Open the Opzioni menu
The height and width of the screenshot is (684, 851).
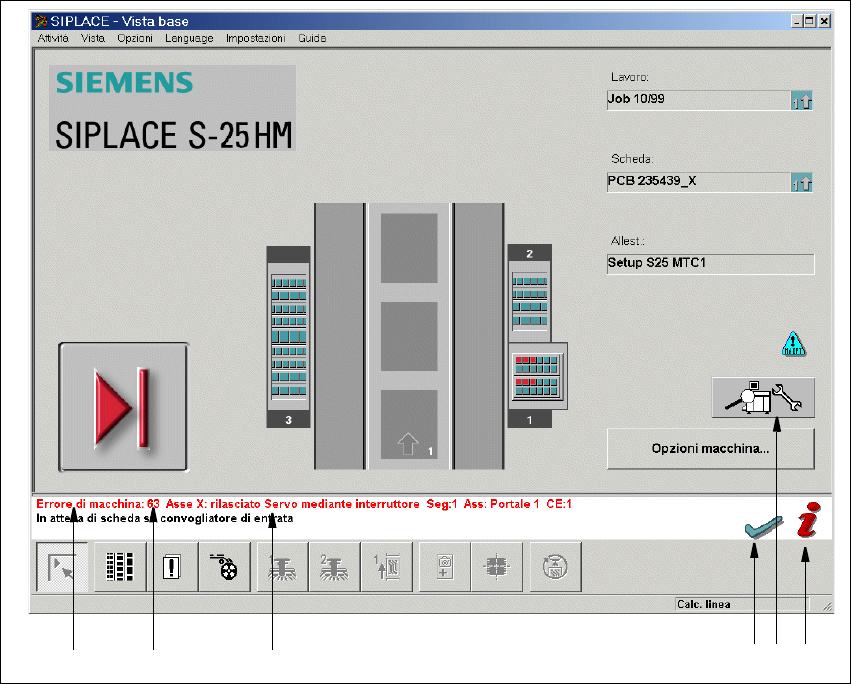tap(135, 38)
